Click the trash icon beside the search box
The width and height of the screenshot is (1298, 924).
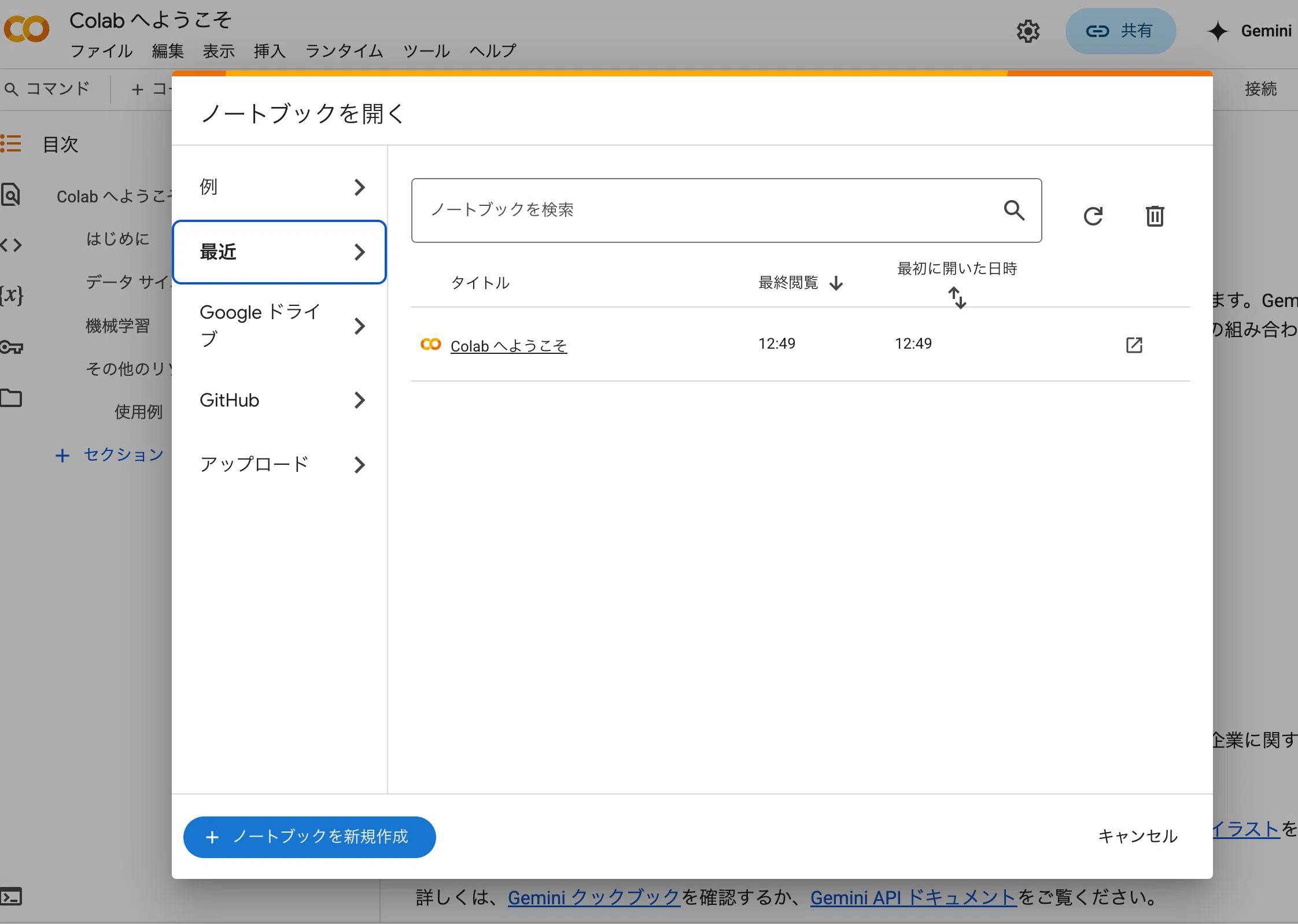(1155, 216)
